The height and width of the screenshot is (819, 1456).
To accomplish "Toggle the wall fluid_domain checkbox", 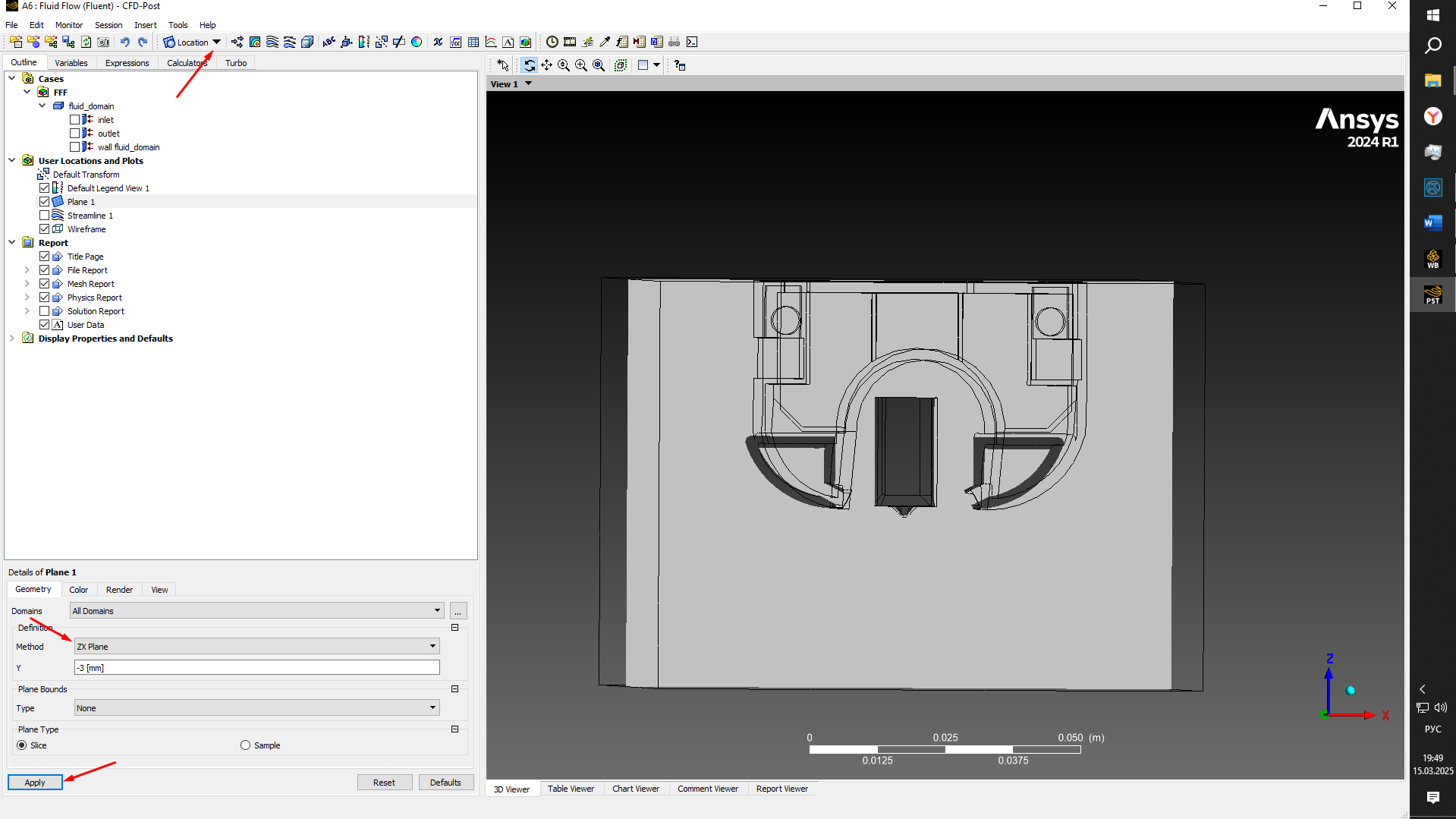I will tap(74, 147).
